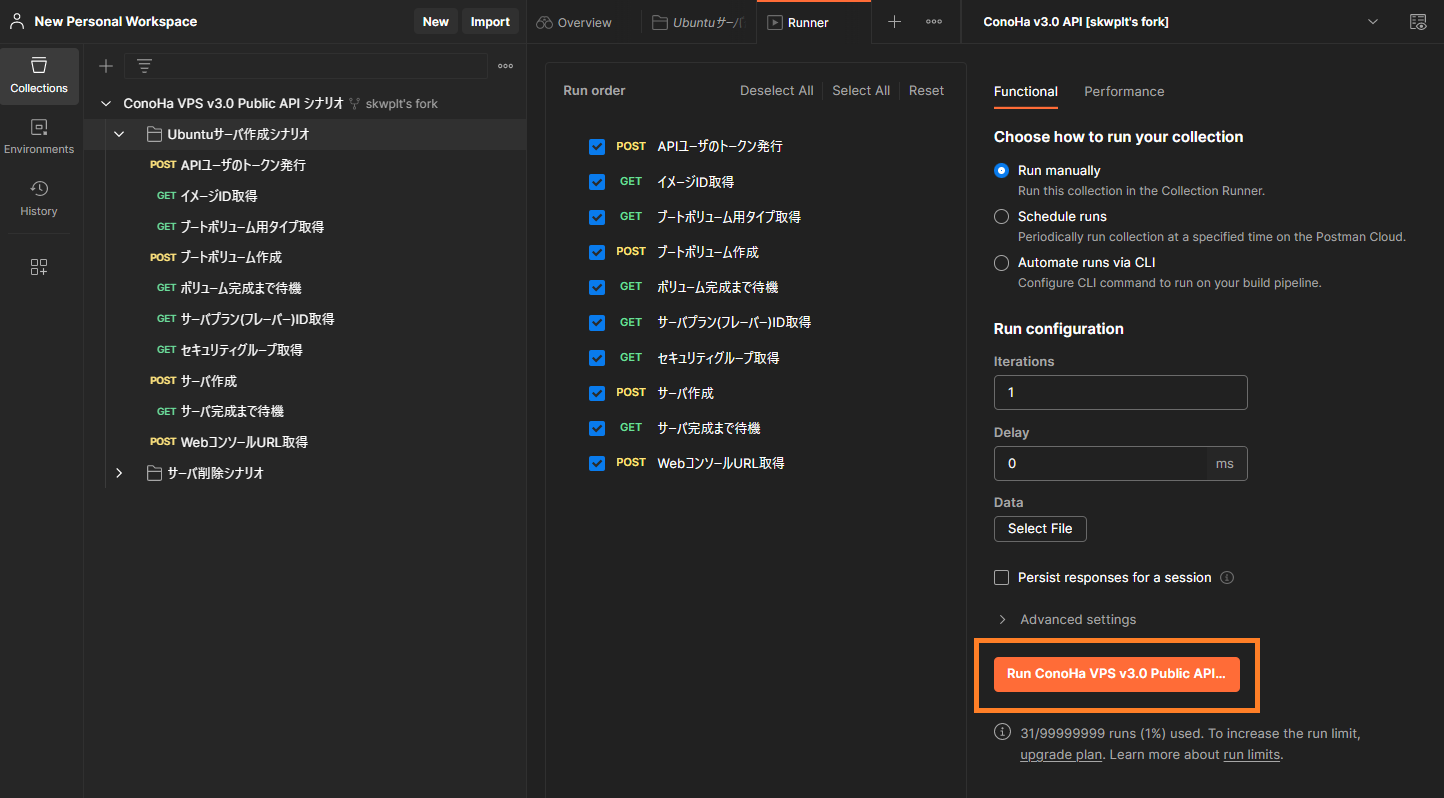Select Automate runs via CLI option
The height and width of the screenshot is (798, 1444).
1001,263
